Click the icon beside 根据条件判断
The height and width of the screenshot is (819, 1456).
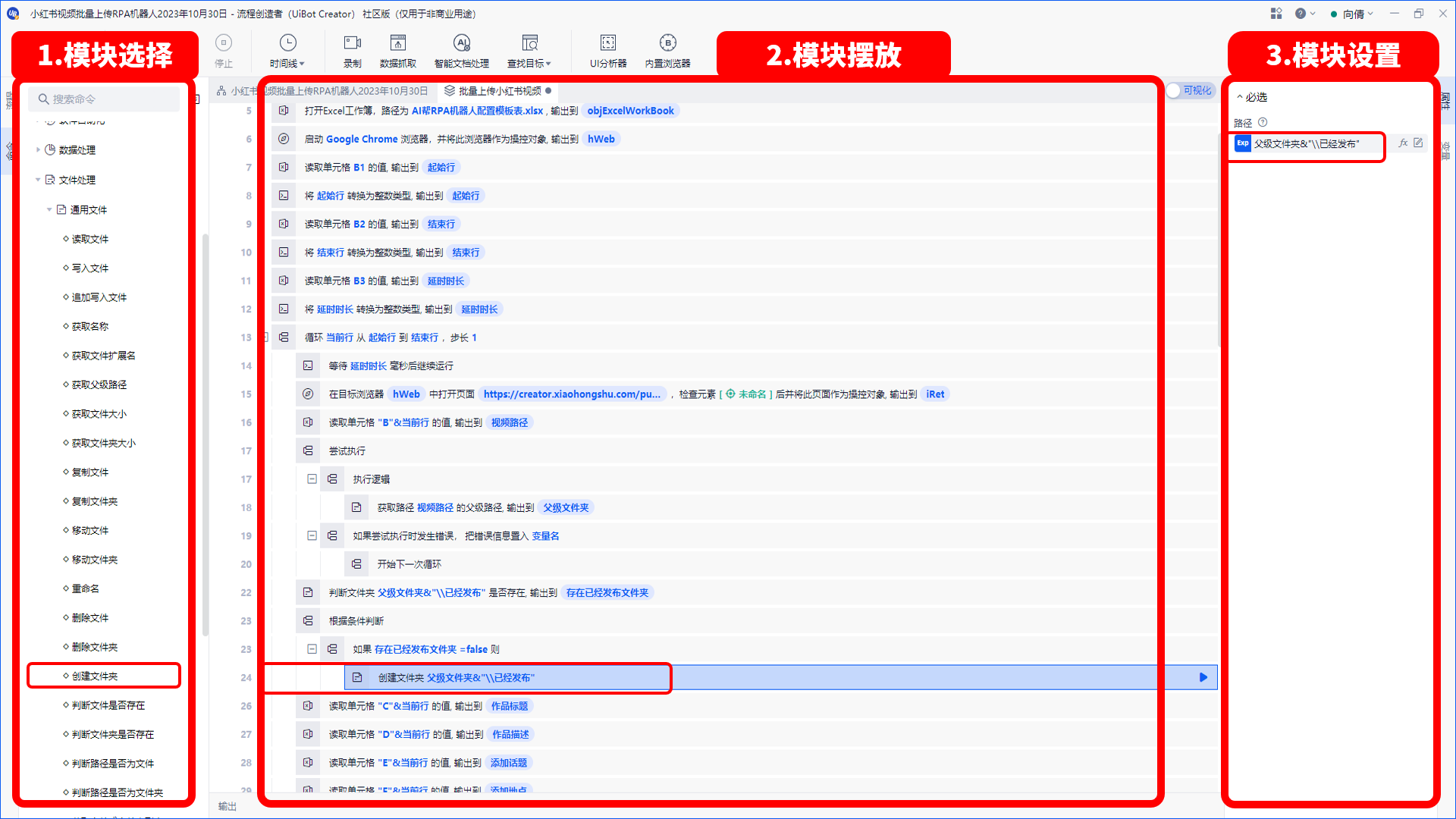308,620
